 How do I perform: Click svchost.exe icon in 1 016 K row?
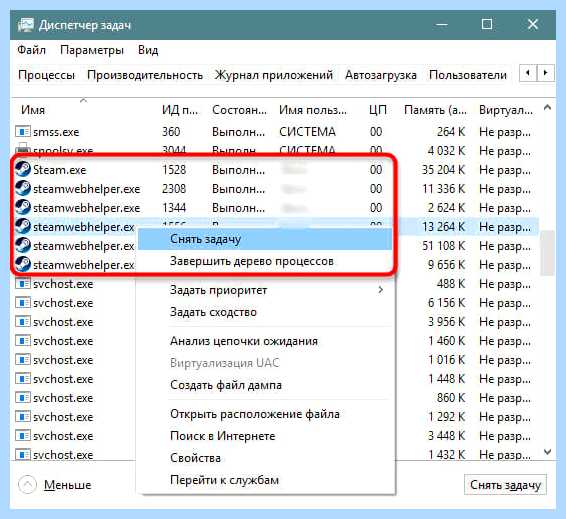pos(23,360)
